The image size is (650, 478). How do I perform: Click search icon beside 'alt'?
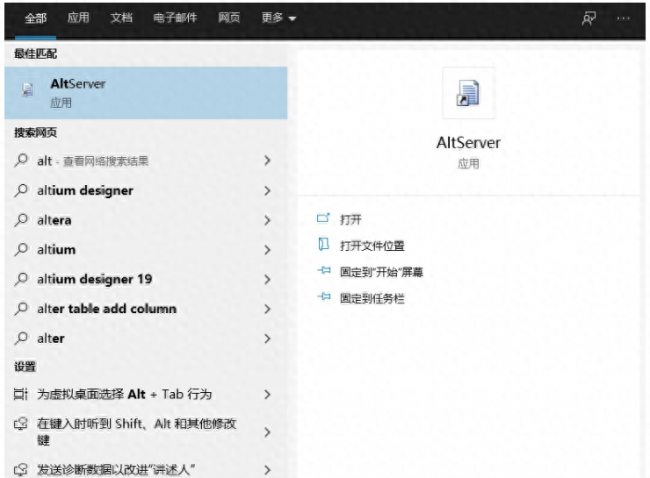click(x=21, y=160)
